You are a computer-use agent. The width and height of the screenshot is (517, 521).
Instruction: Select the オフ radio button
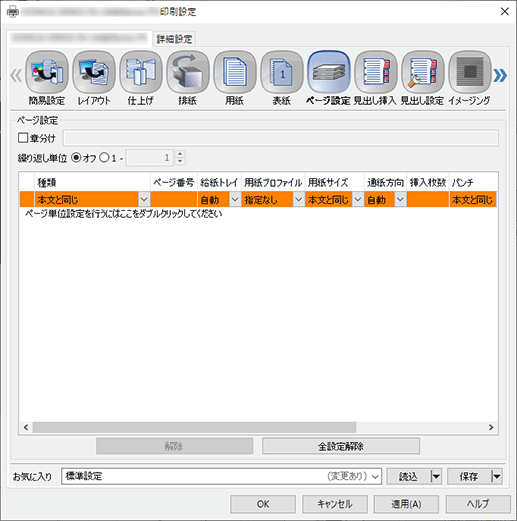76,158
